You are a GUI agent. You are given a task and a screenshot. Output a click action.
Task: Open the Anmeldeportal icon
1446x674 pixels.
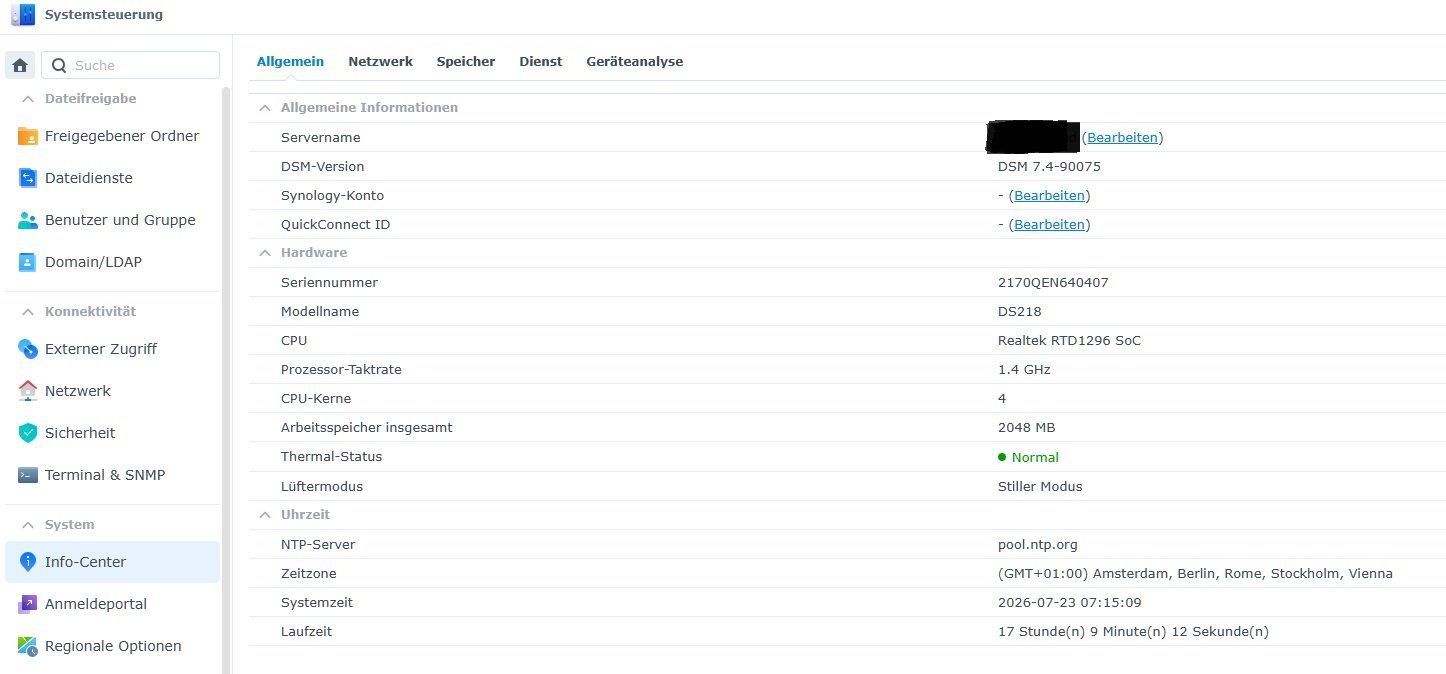tap(28, 604)
